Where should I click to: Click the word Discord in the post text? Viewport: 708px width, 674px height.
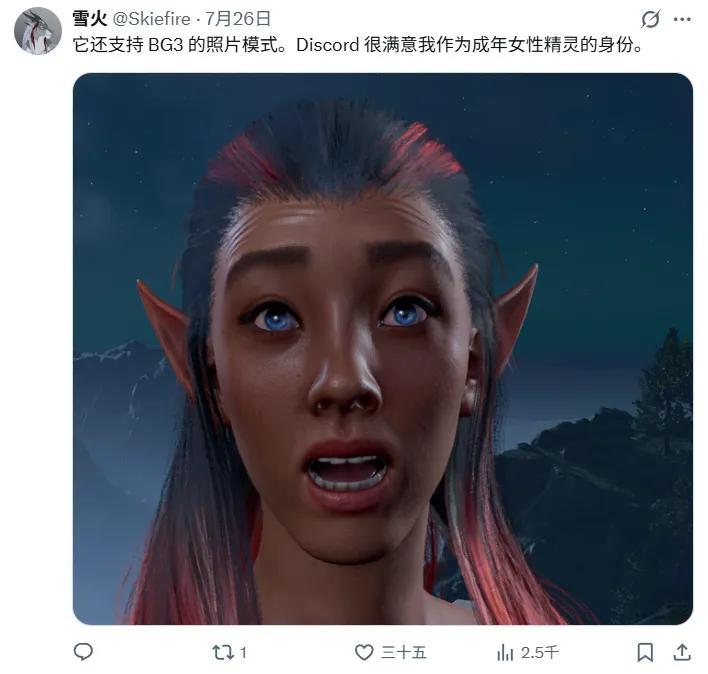click(x=327, y=45)
